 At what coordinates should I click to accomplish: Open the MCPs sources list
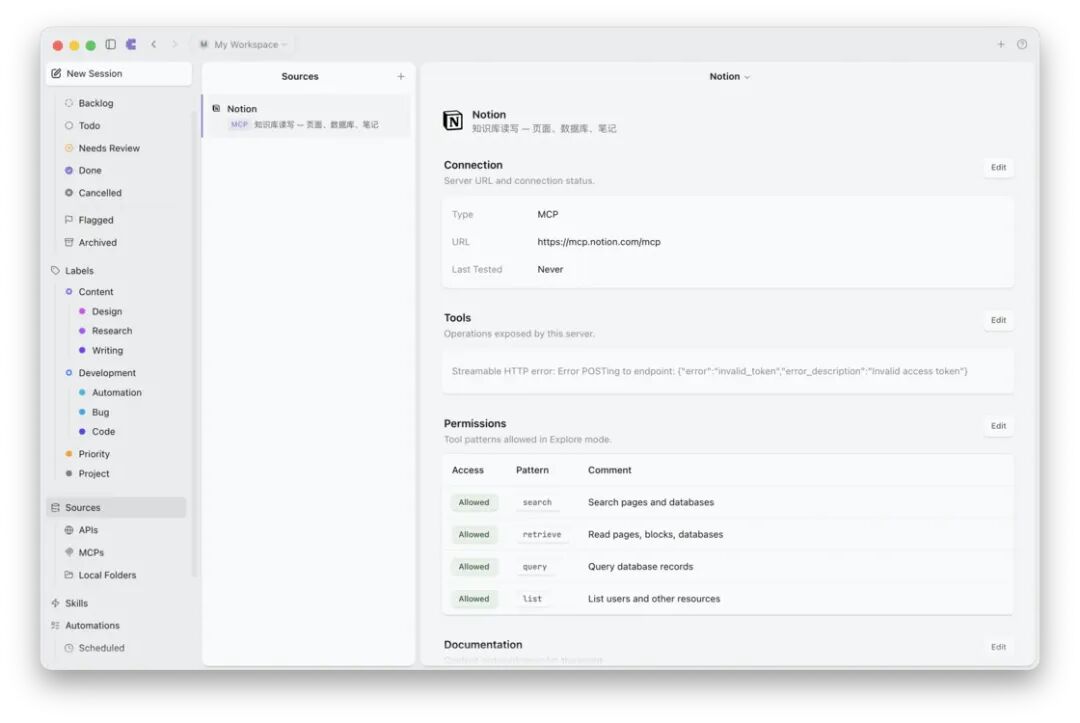(91, 552)
